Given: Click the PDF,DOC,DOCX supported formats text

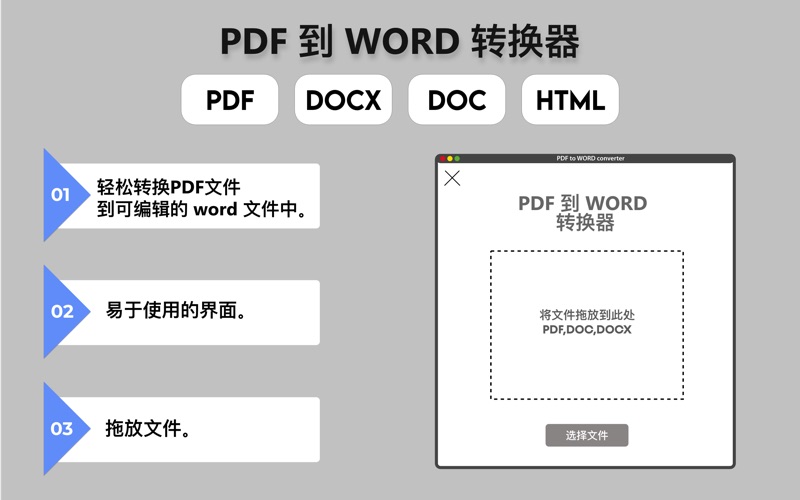Looking at the screenshot, I should click(x=586, y=329).
